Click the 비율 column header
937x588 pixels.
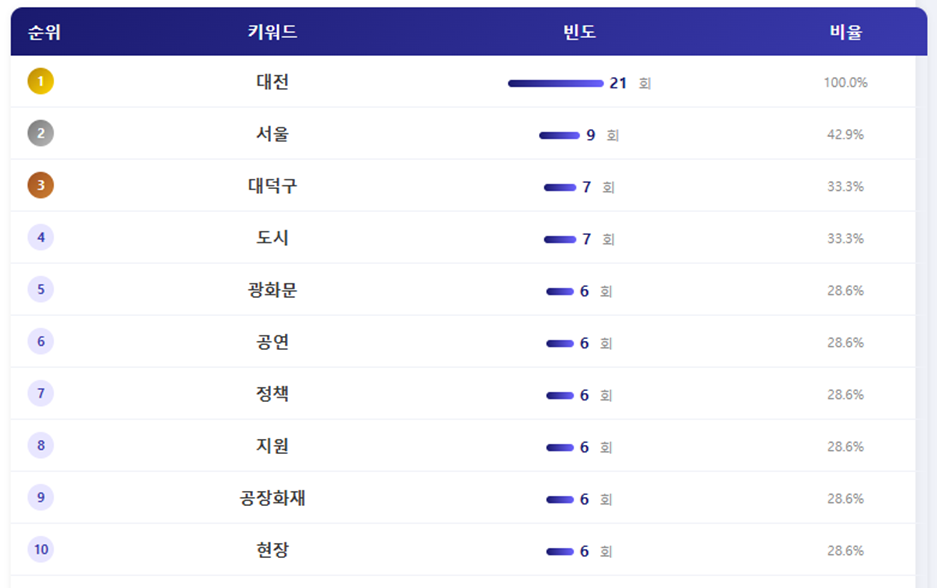click(845, 32)
